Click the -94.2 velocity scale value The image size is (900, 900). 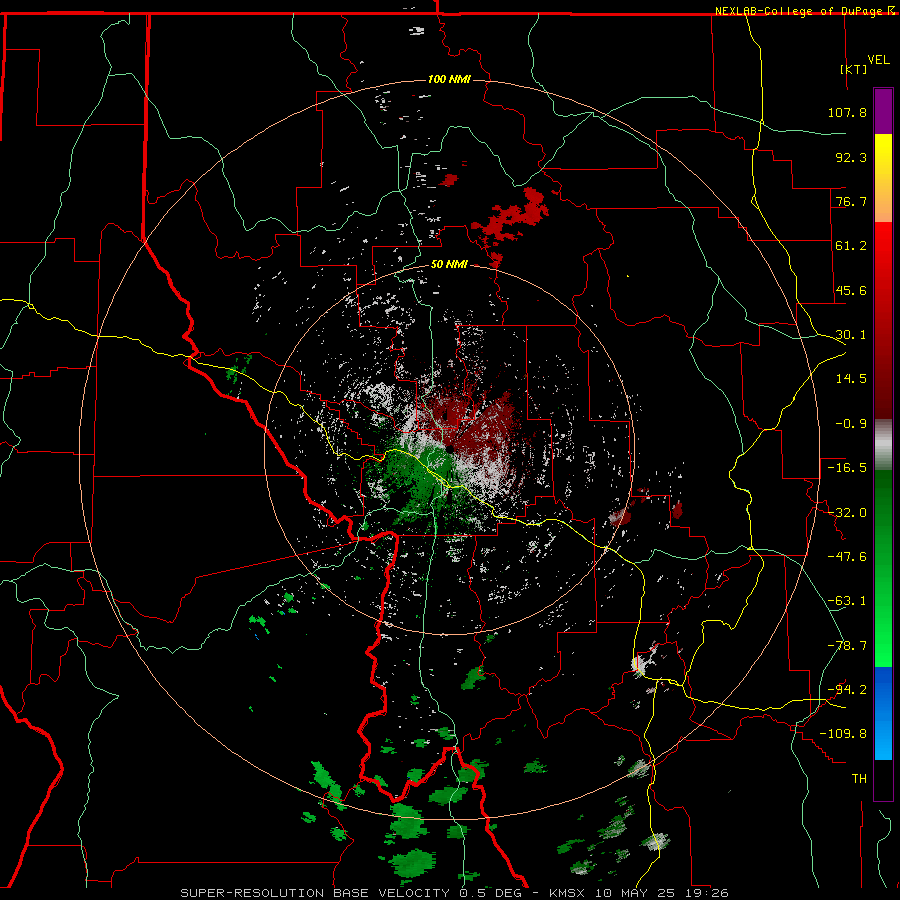(x=847, y=689)
